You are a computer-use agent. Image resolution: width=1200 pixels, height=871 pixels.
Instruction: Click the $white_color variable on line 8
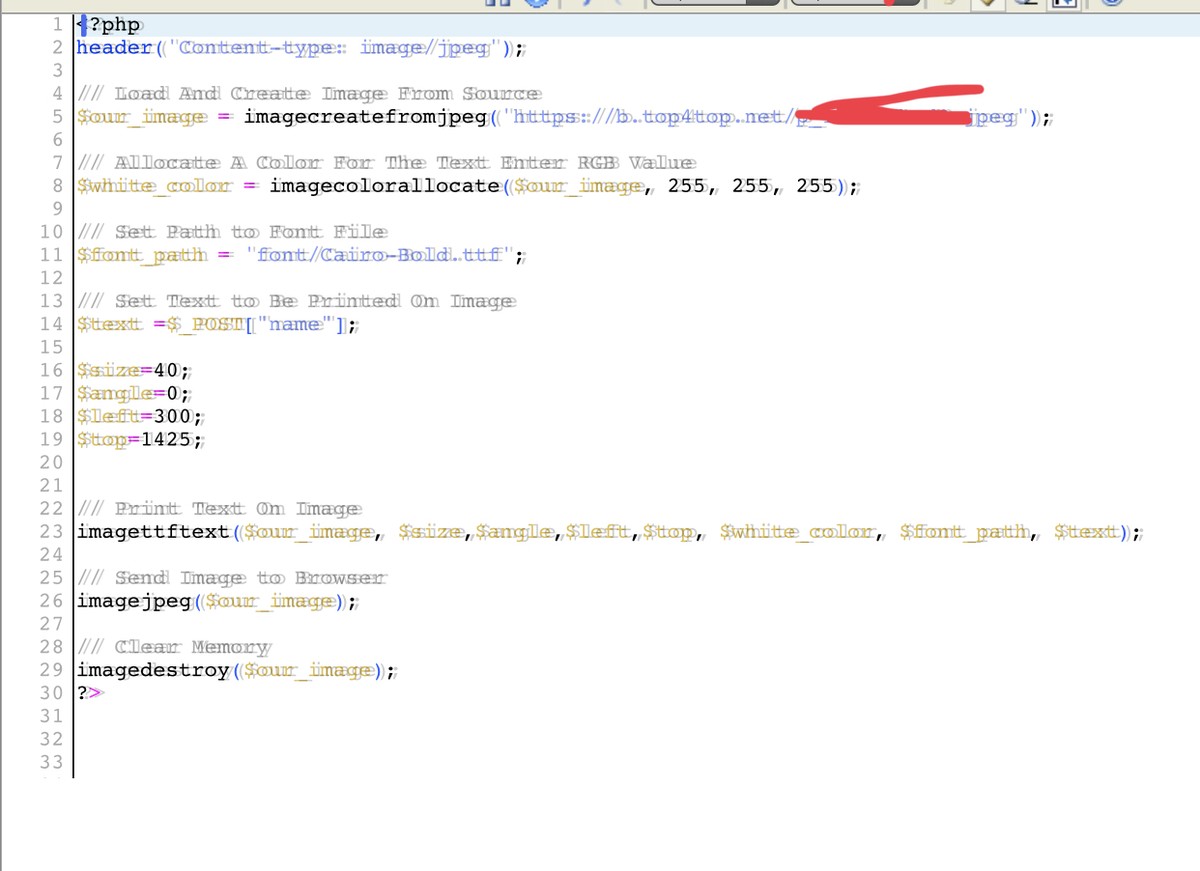point(156,185)
